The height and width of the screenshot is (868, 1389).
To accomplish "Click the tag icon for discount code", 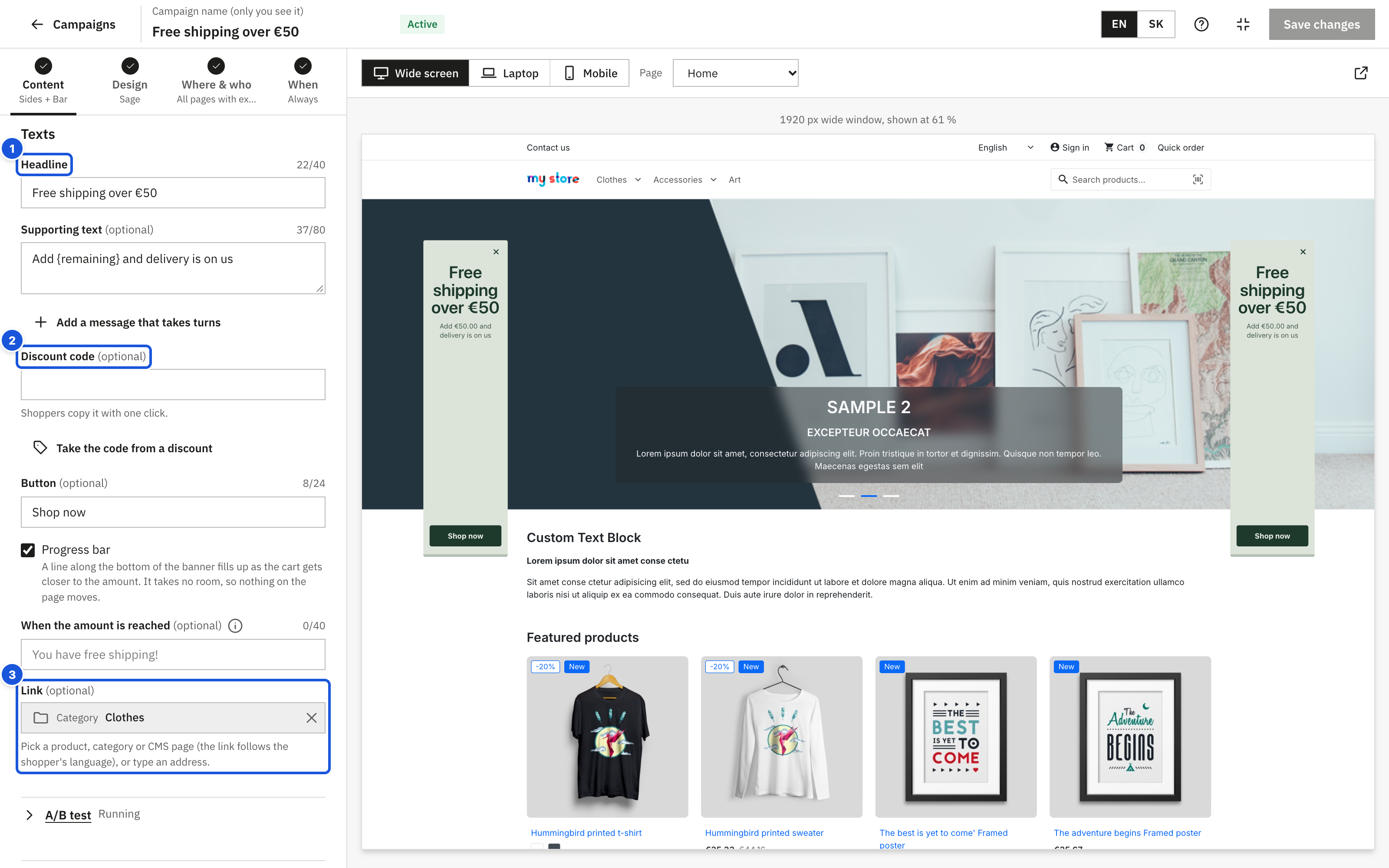I will pos(40,448).
